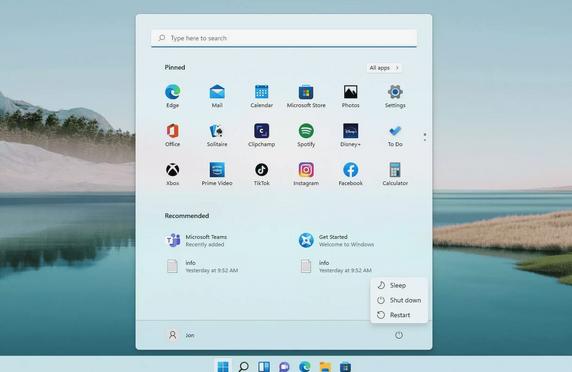Open Search from the taskbar
Viewport: 572px width, 372px height.
pos(243,366)
